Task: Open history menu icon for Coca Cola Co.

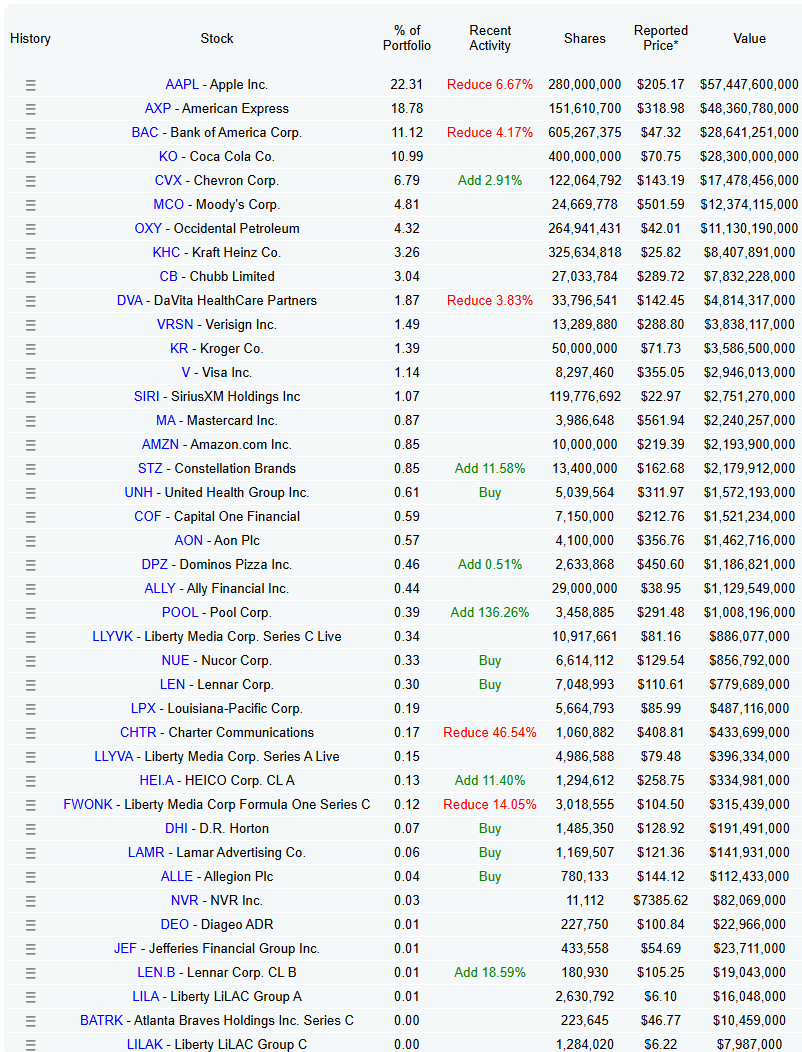Action: [30, 157]
